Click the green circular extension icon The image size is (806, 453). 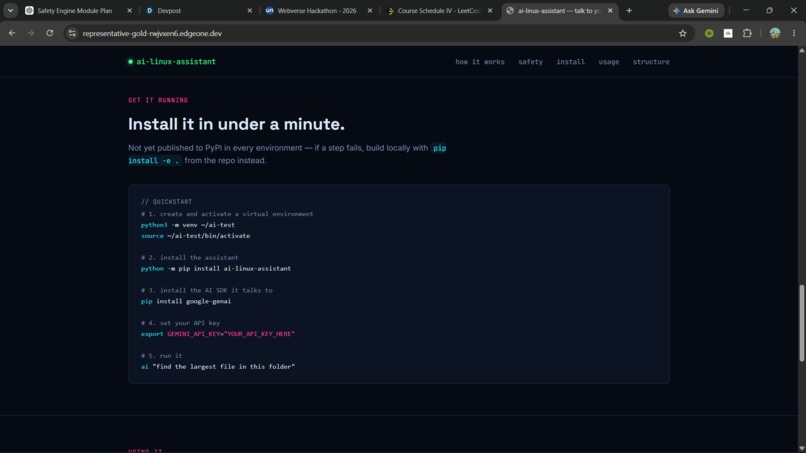point(709,33)
